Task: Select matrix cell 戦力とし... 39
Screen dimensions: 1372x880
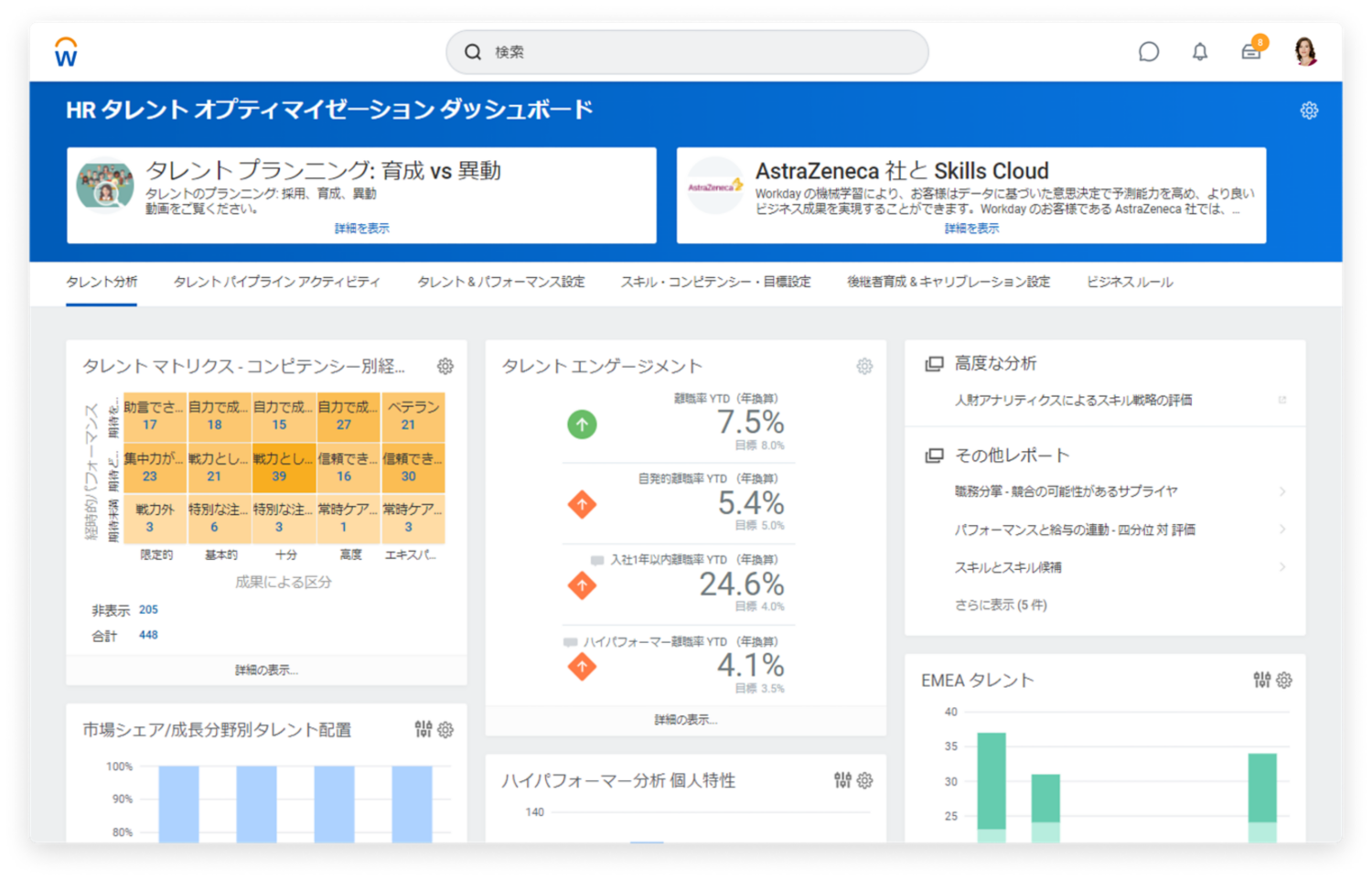Action: 284,467
